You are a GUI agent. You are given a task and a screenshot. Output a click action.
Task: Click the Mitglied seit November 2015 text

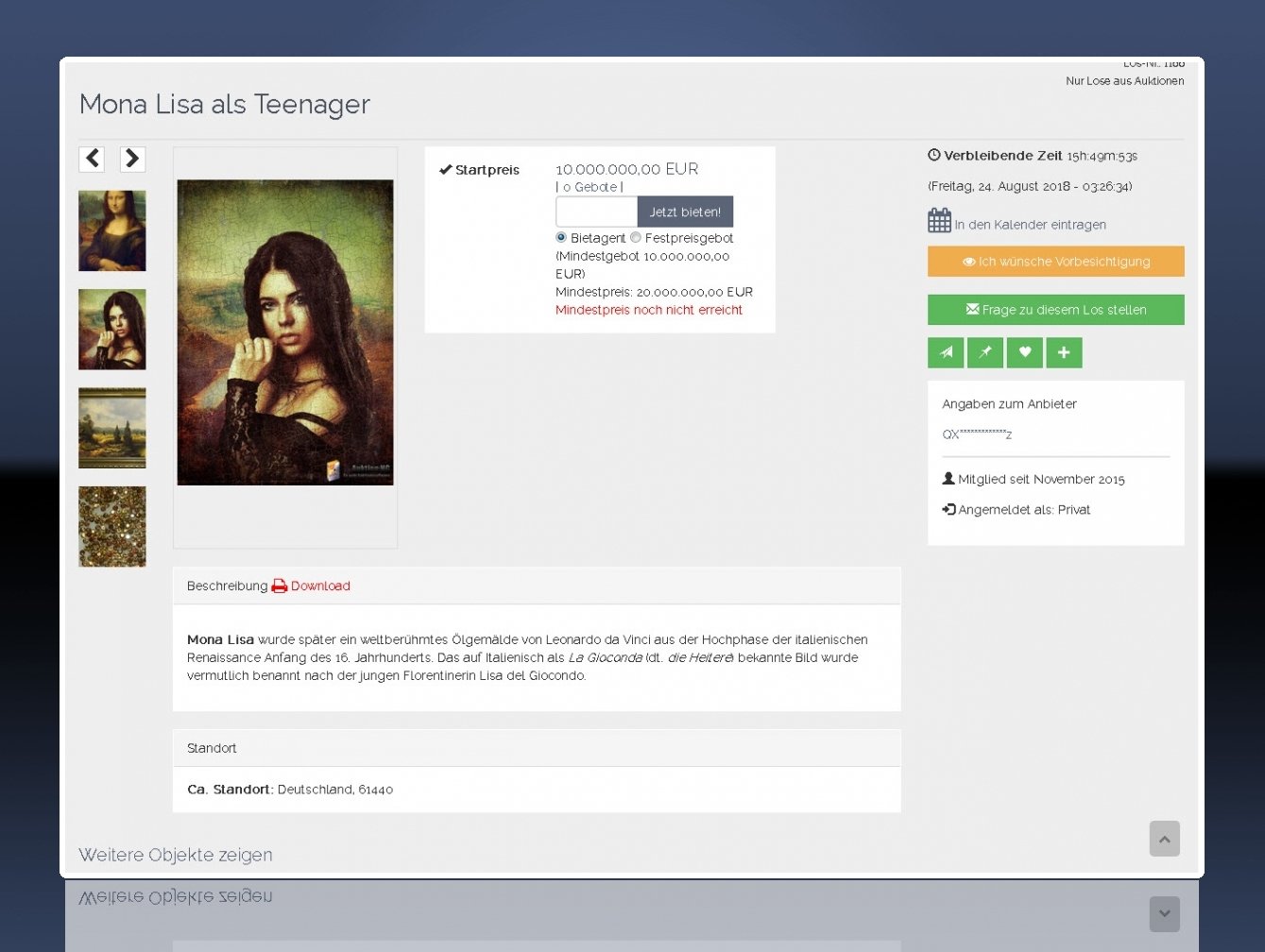1041,480
